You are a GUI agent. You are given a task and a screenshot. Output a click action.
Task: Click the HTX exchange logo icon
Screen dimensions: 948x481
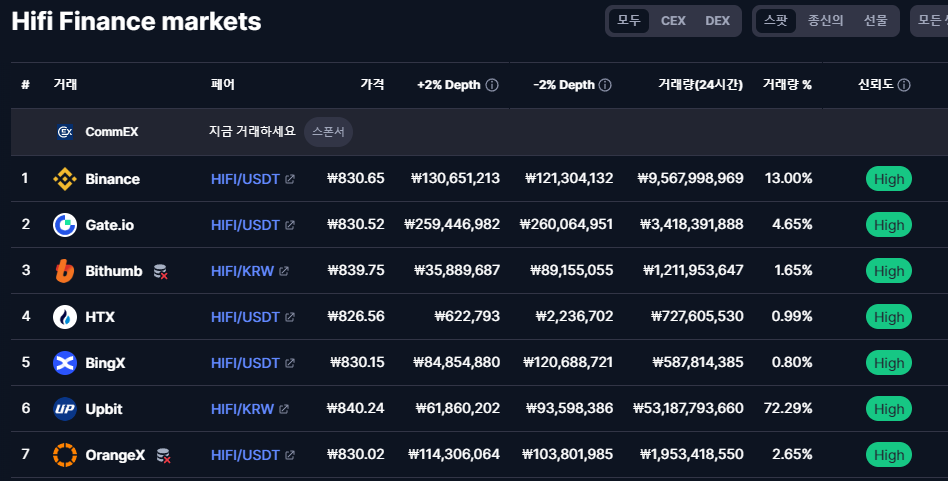65,317
